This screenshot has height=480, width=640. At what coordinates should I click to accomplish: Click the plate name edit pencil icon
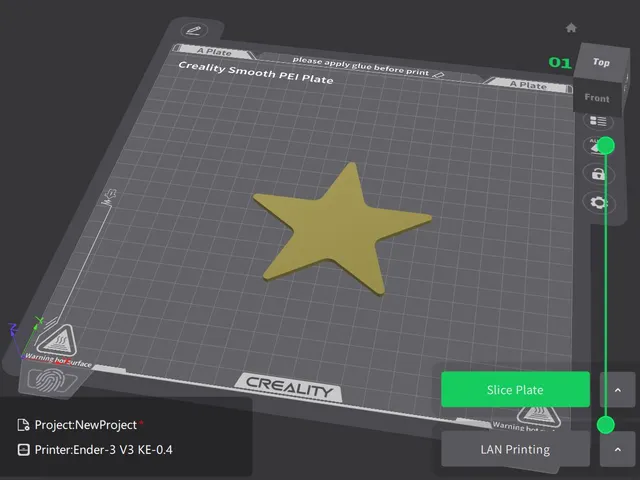click(194, 30)
